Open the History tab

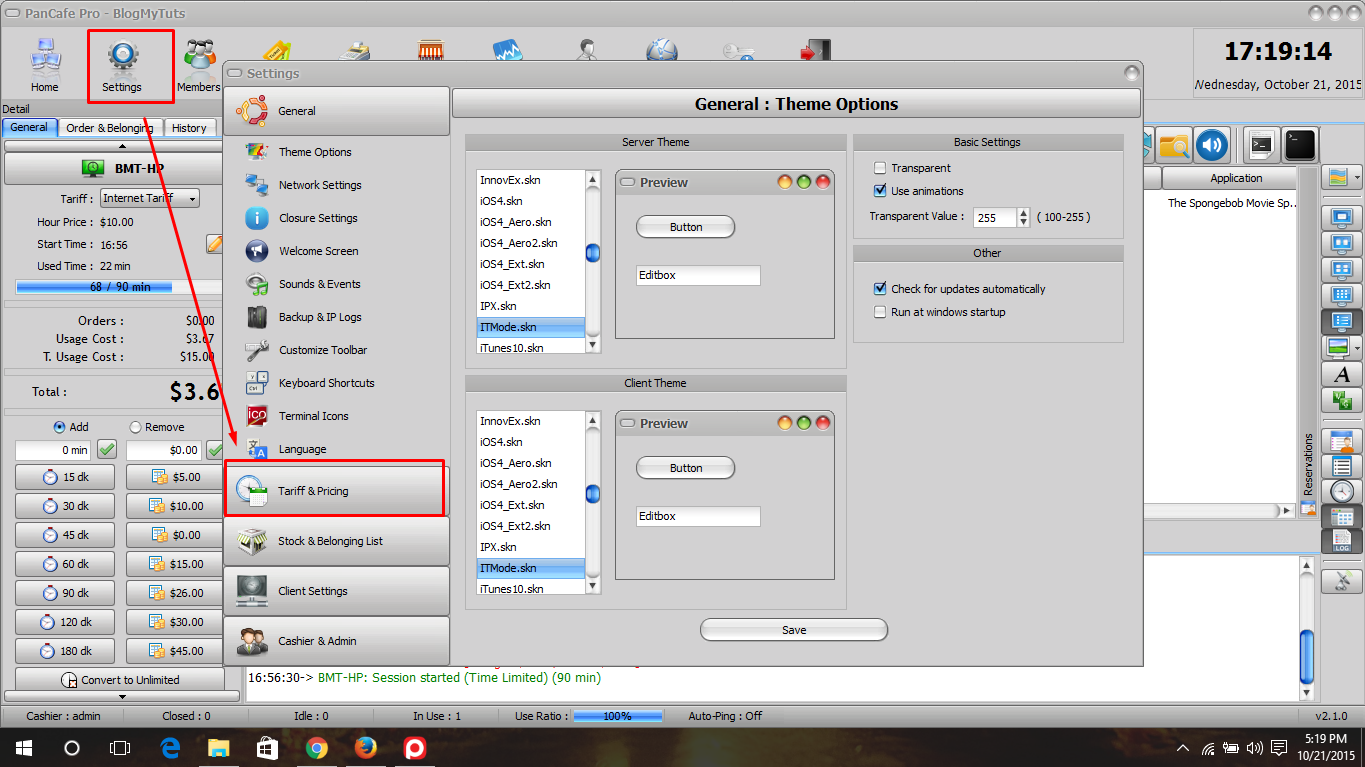click(x=190, y=128)
